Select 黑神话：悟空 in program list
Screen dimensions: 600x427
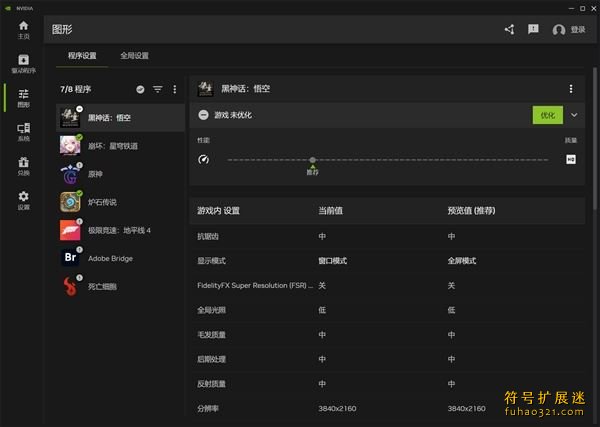pos(120,117)
